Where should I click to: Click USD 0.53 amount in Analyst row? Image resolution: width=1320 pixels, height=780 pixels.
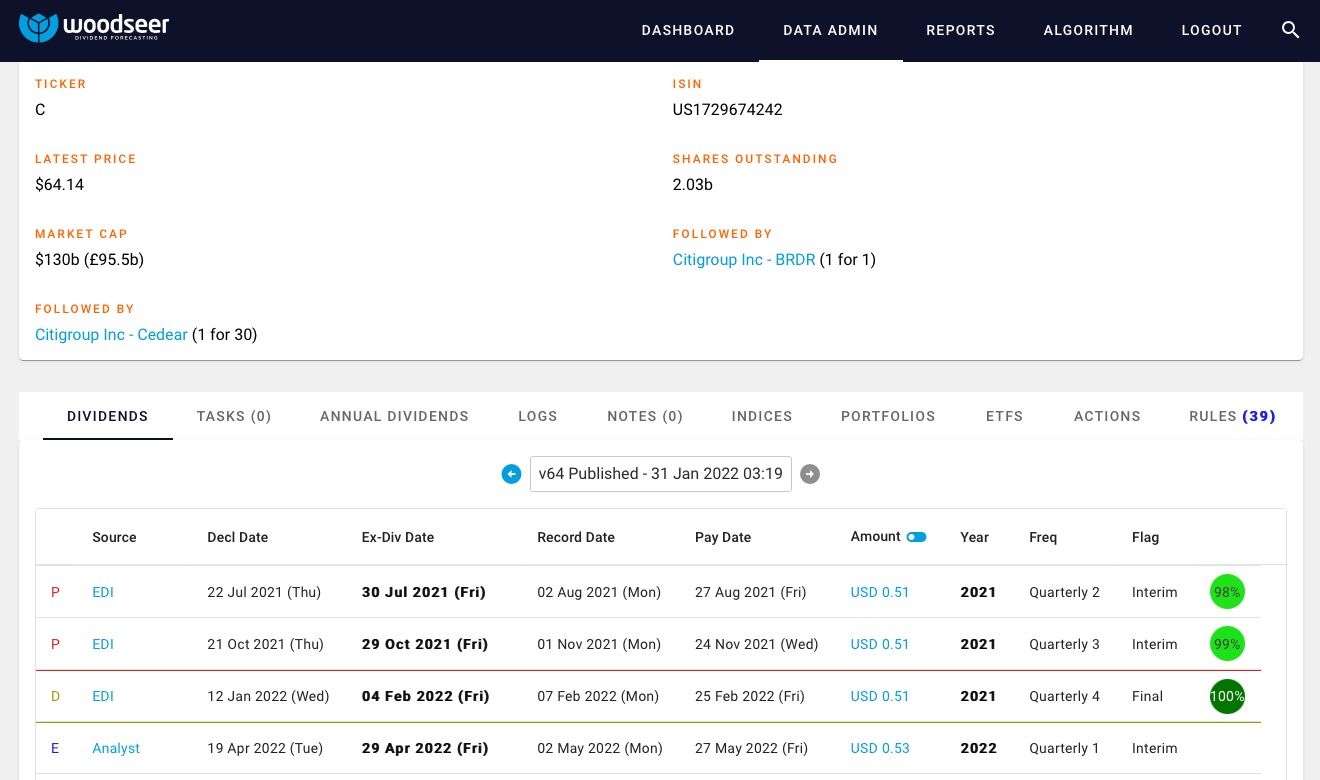(x=880, y=748)
